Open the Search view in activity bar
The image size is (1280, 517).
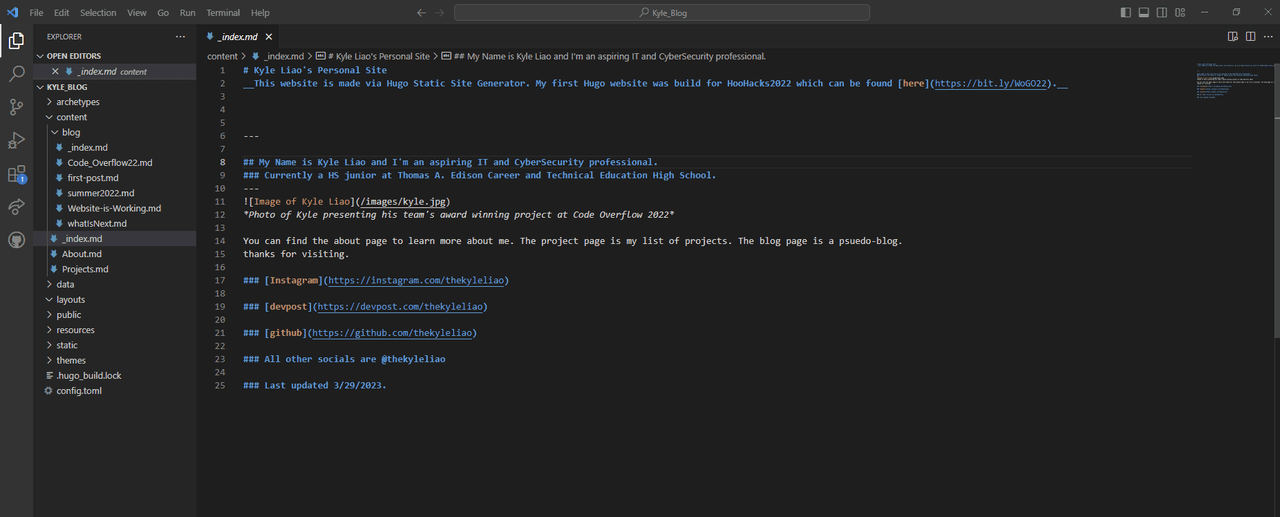pos(16,74)
